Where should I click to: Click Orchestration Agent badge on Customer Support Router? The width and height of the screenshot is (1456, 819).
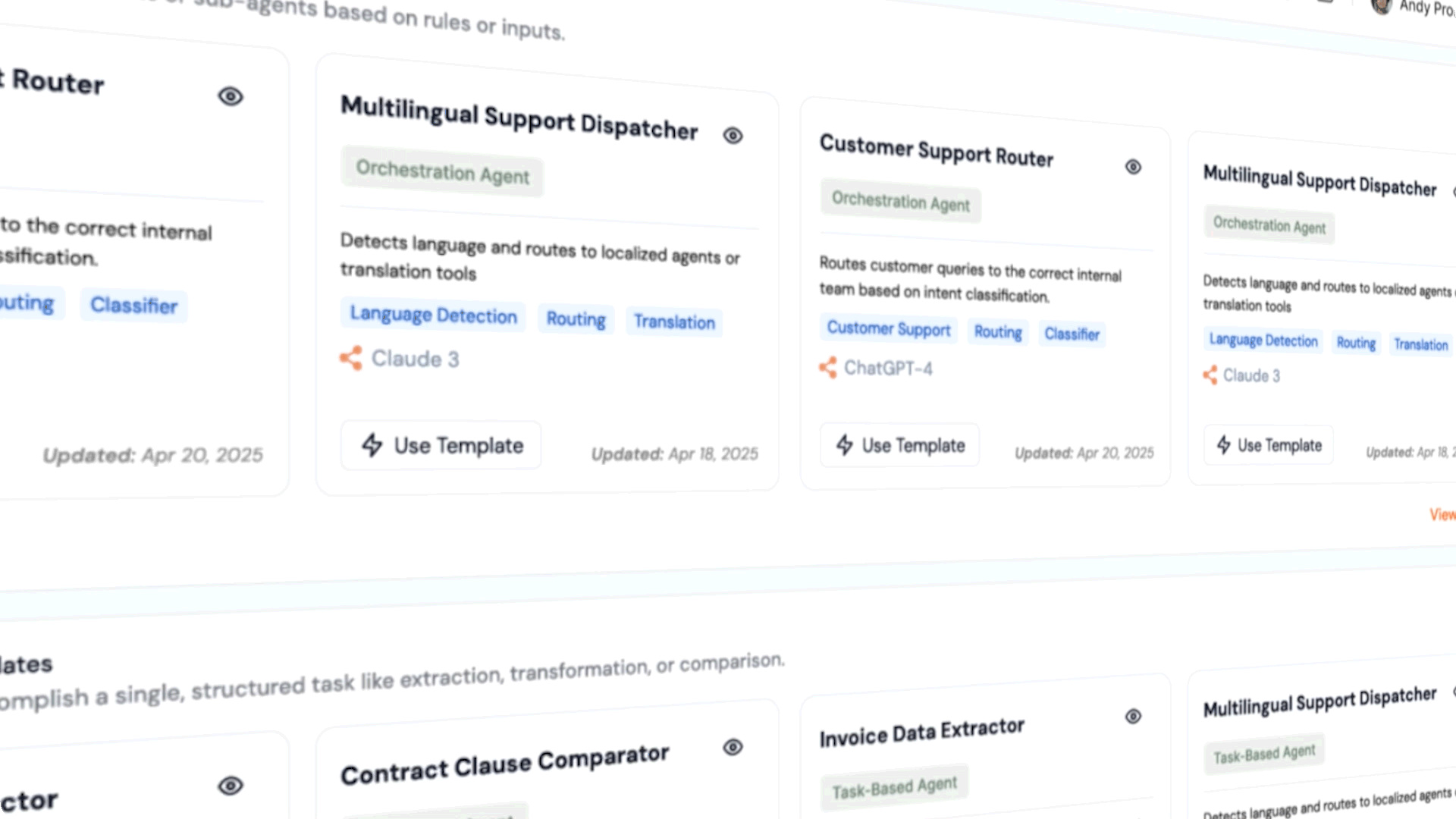click(x=900, y=202)
